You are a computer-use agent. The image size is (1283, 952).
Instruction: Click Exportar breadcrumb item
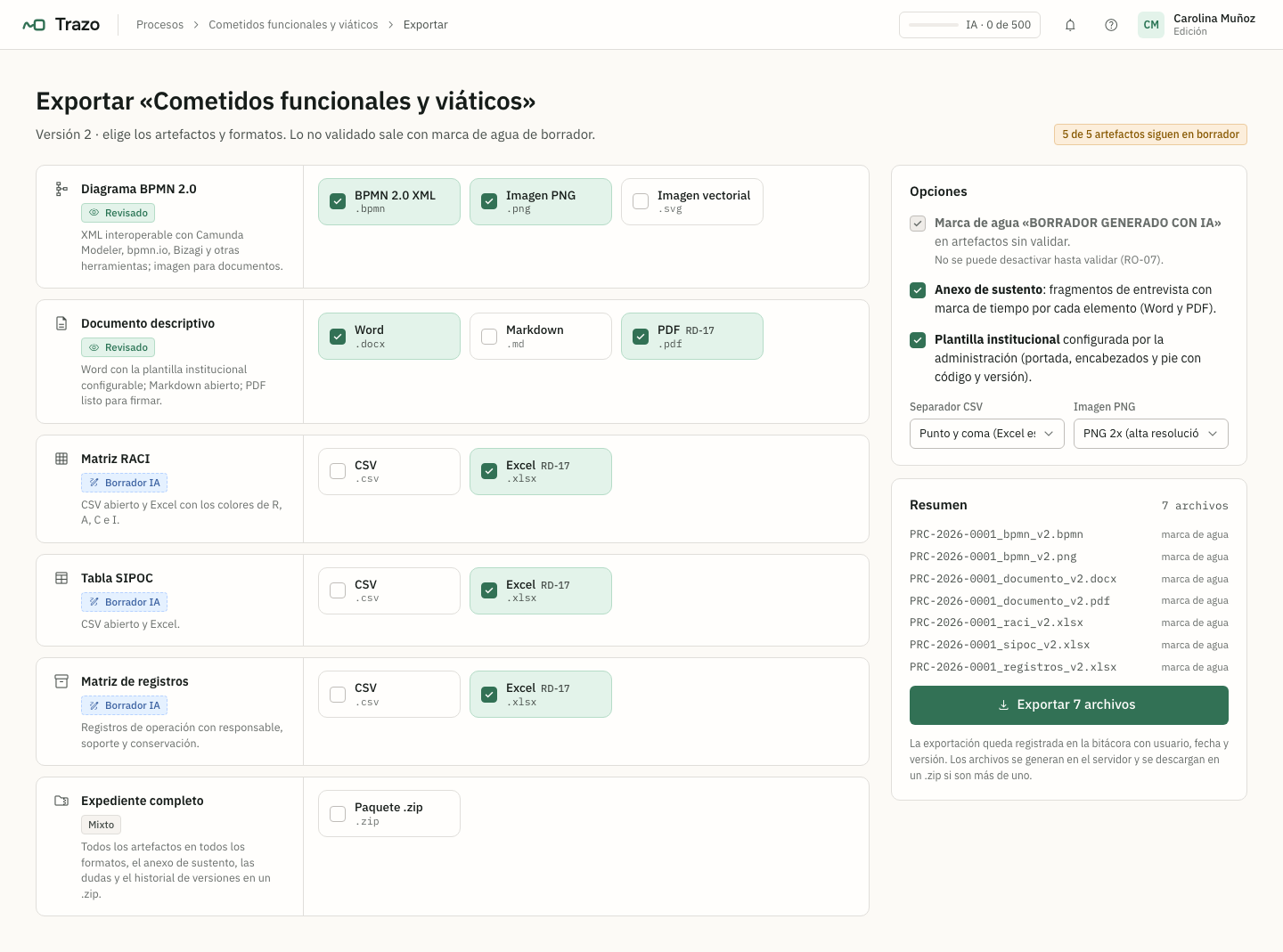(426, 25)
